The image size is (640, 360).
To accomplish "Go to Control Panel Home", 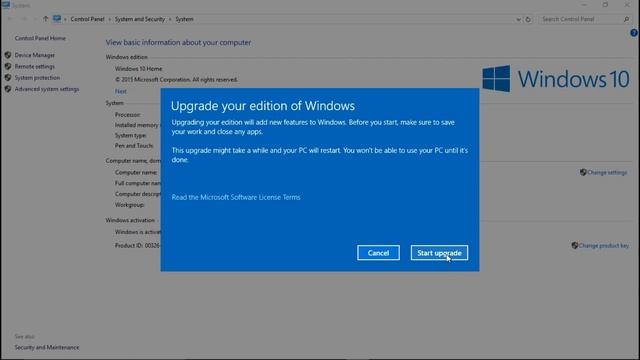I will tap(40, 38).
